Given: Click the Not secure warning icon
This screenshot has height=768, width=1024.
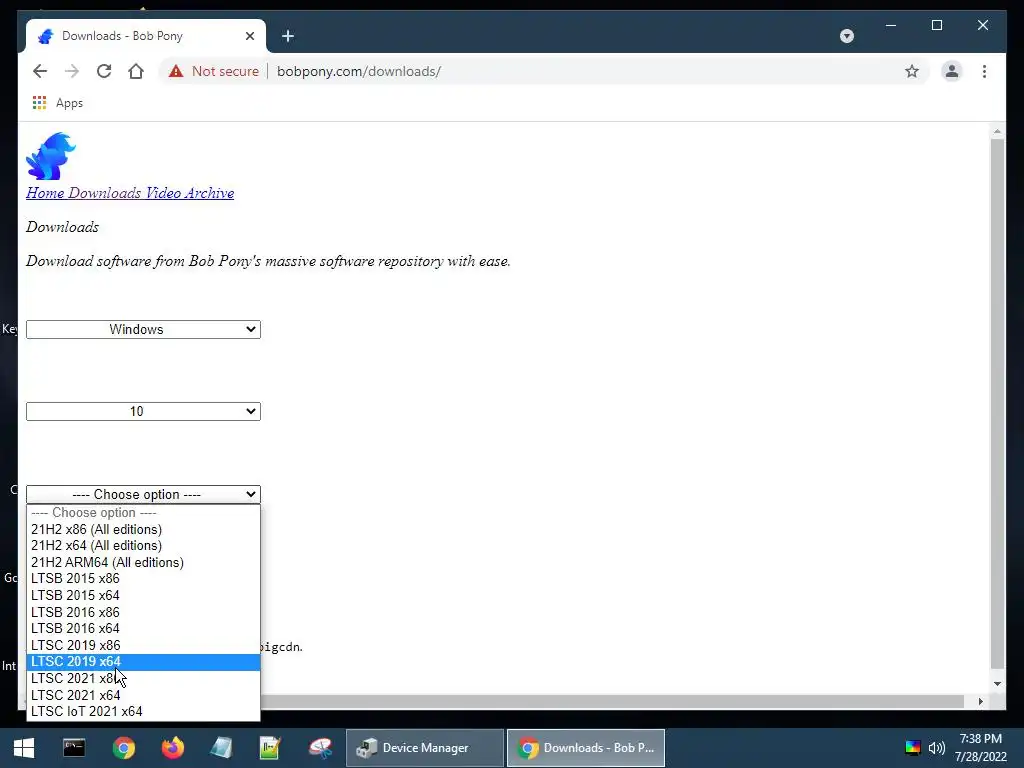Looking at the screenshot, I should (176, 71).
